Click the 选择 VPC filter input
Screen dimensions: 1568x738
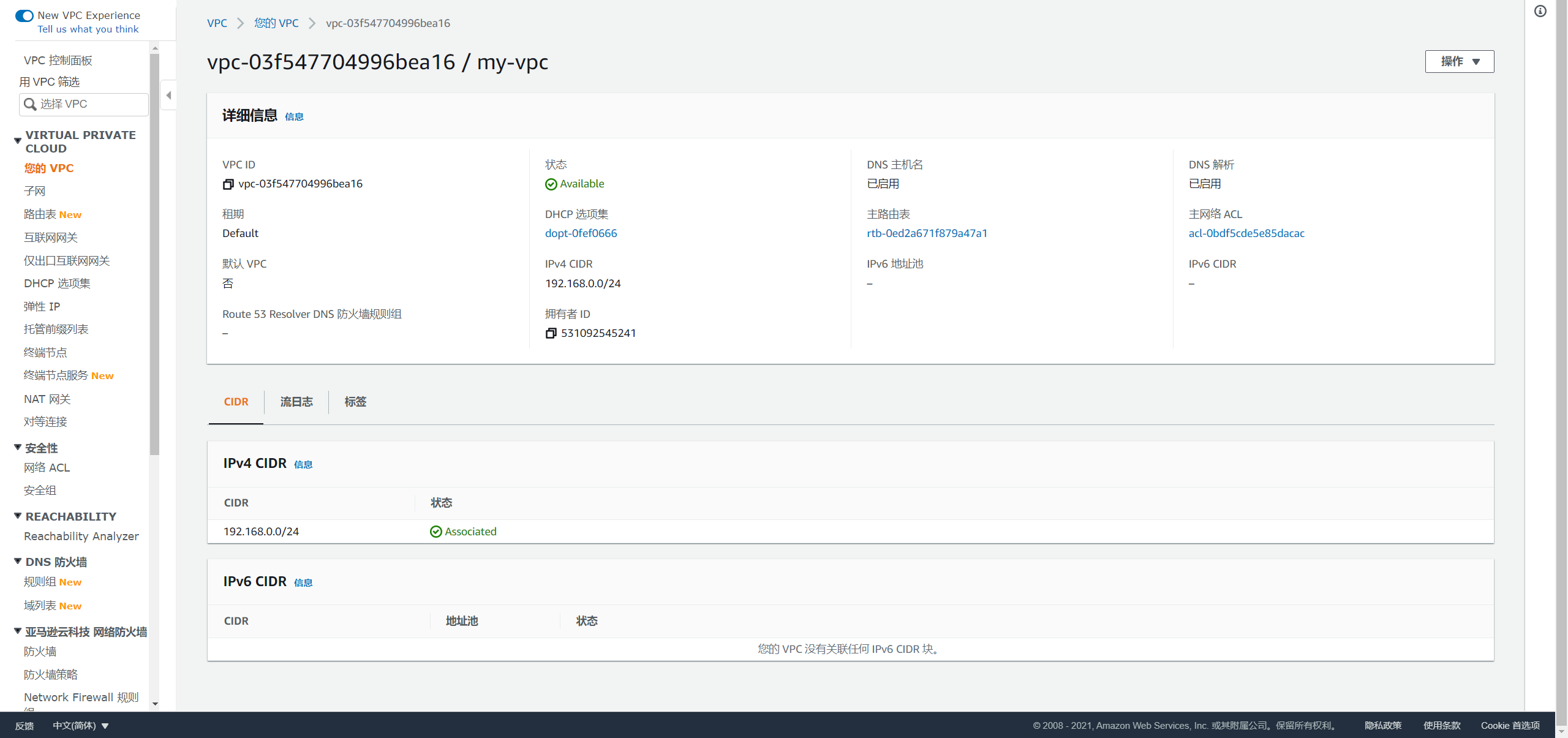click(84, 105)
